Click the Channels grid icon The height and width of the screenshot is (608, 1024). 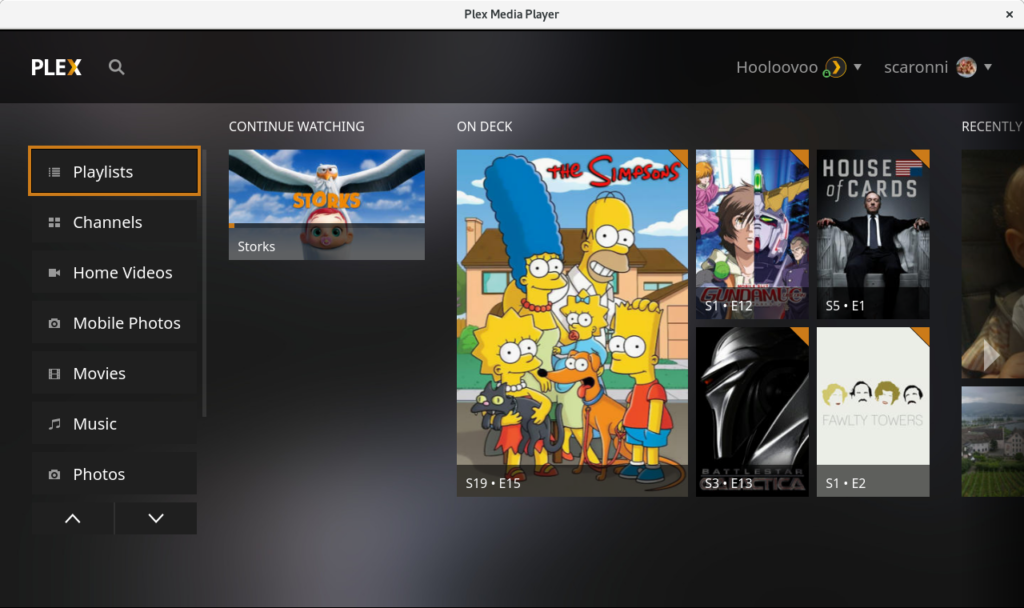click(53, 222)
